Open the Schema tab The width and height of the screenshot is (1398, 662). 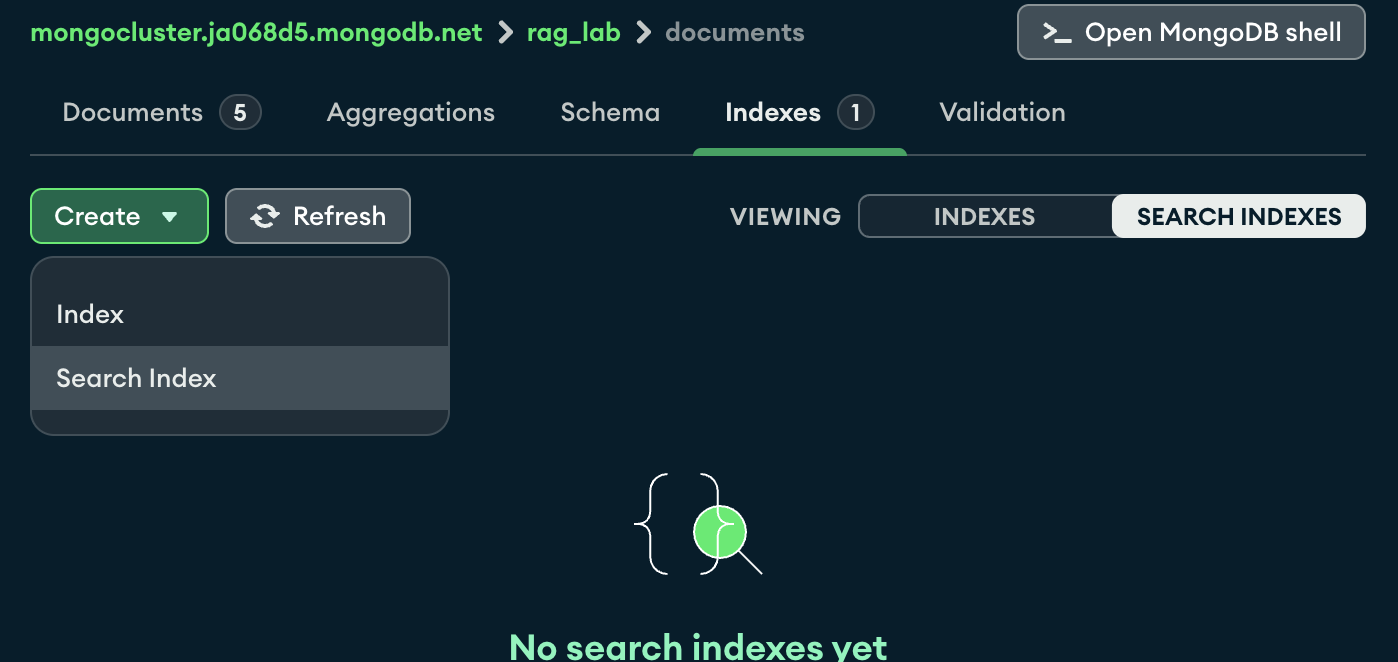tap(610, 112)
